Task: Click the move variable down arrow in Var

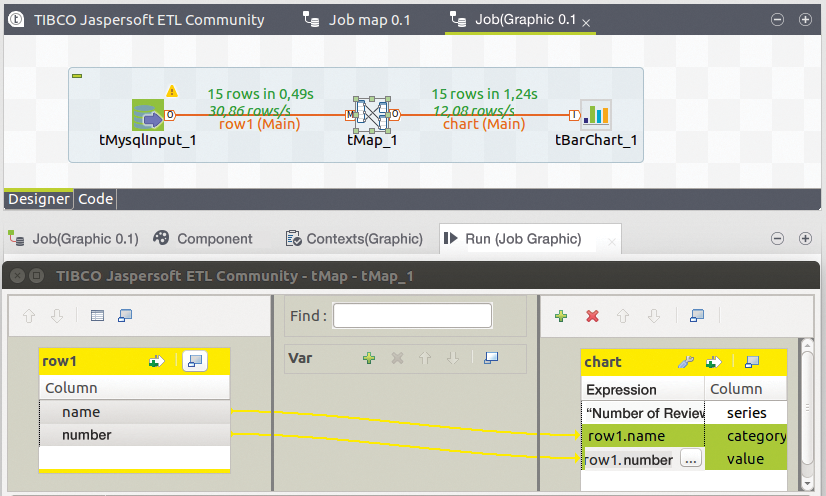Action: (453, 359)
